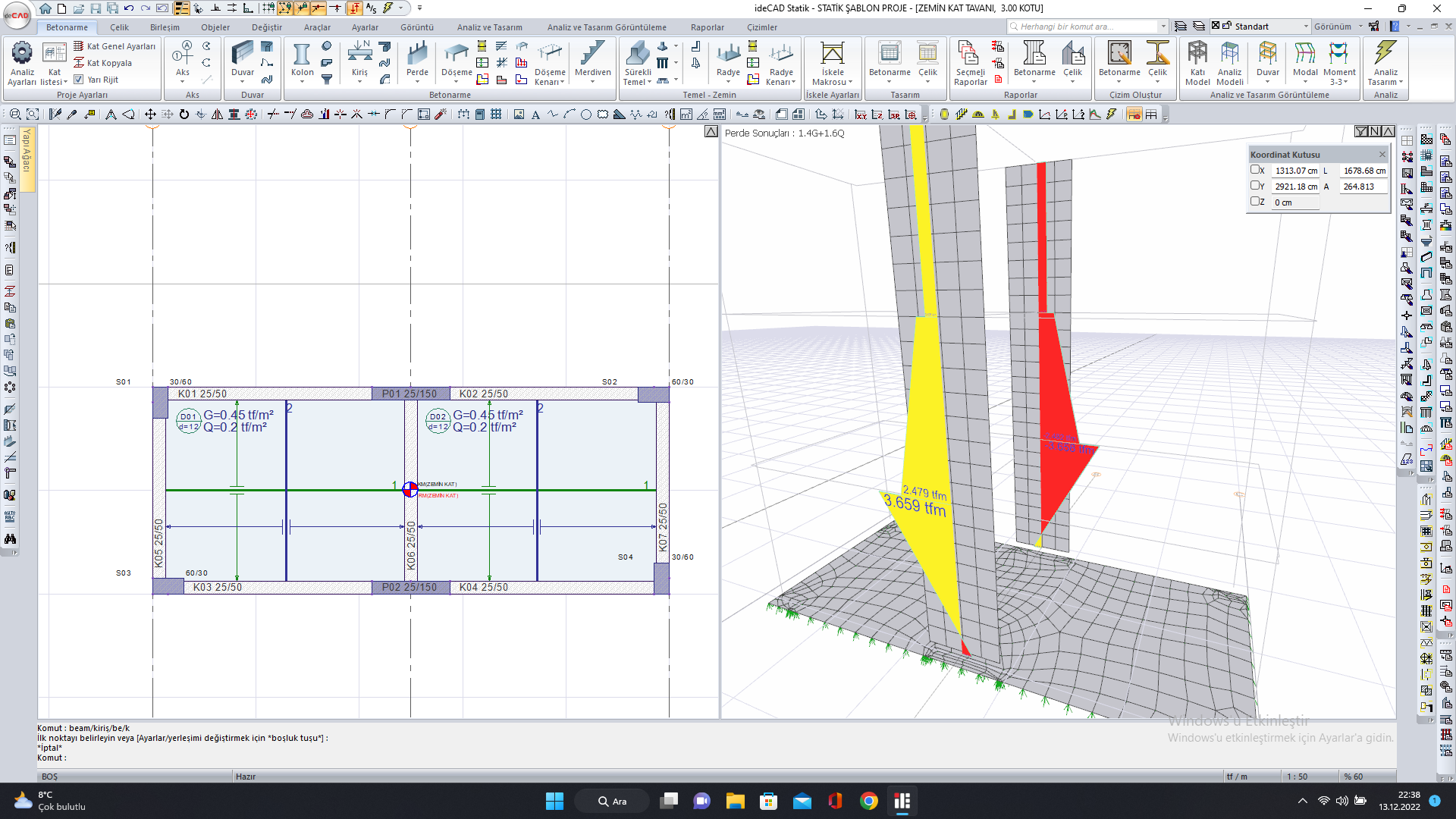Screen dimensions: 1456x819
Task: Click the Windows Start button
Action: (554, 801)
